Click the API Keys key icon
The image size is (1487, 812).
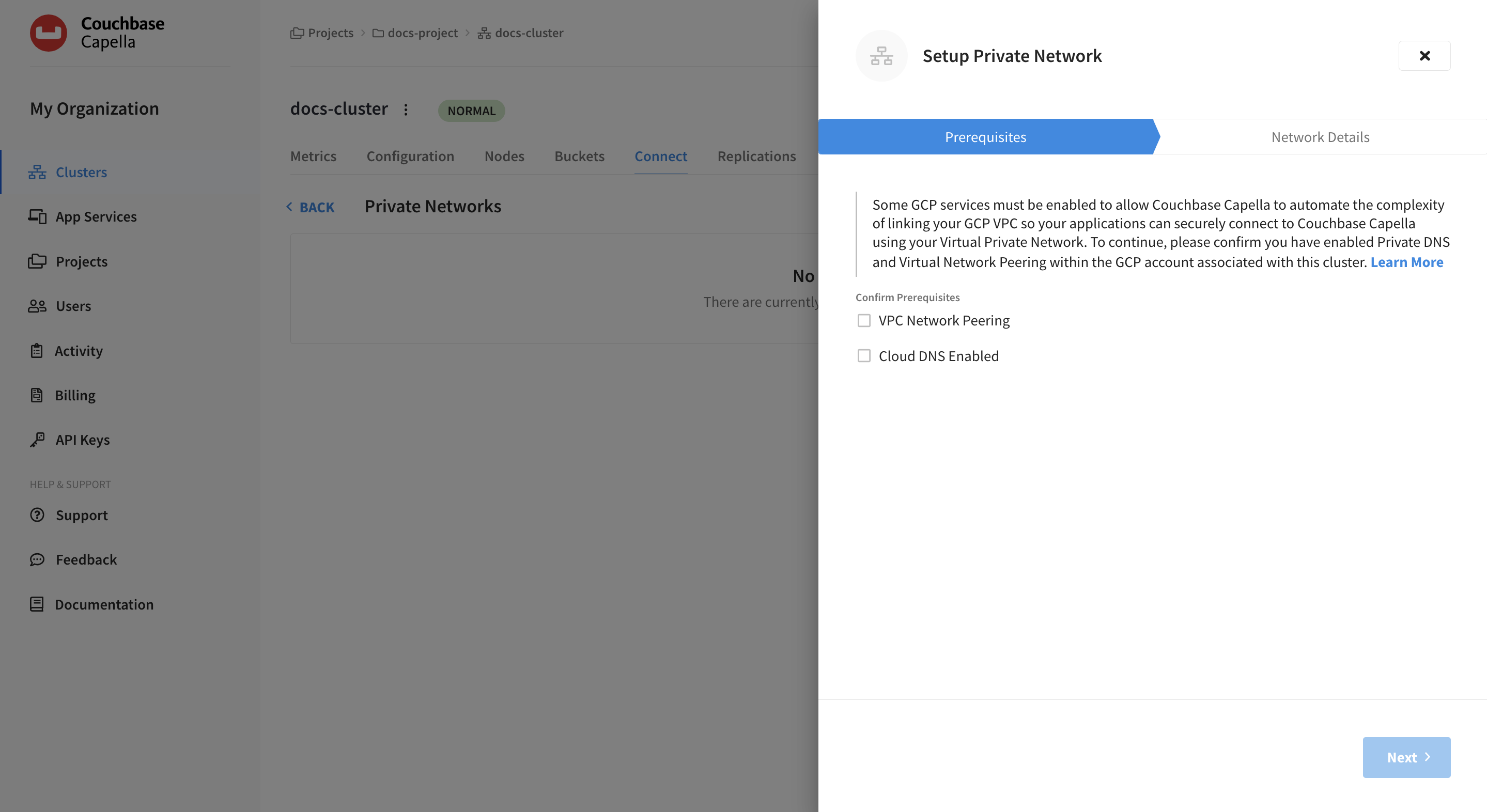(37, 440)
